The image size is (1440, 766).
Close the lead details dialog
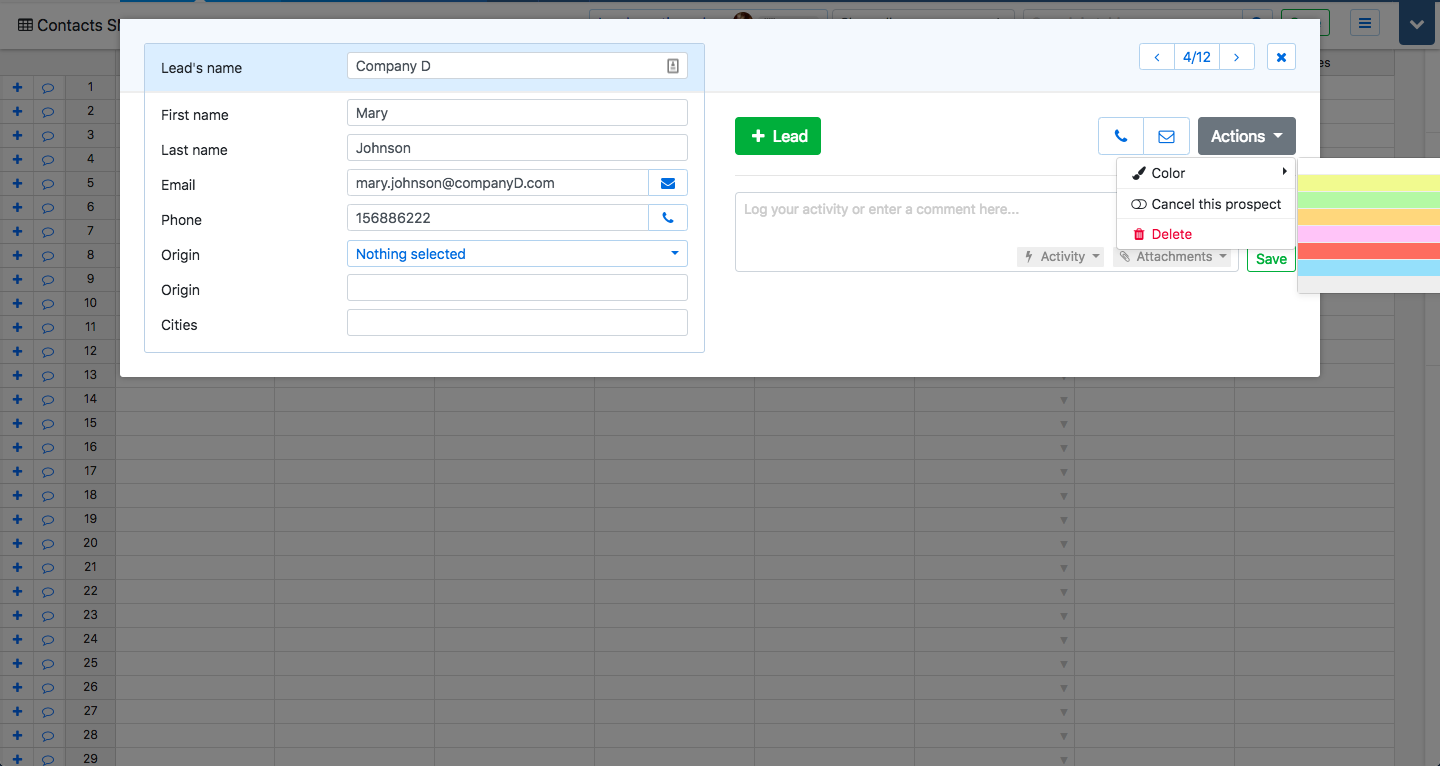coord(1281,57)
